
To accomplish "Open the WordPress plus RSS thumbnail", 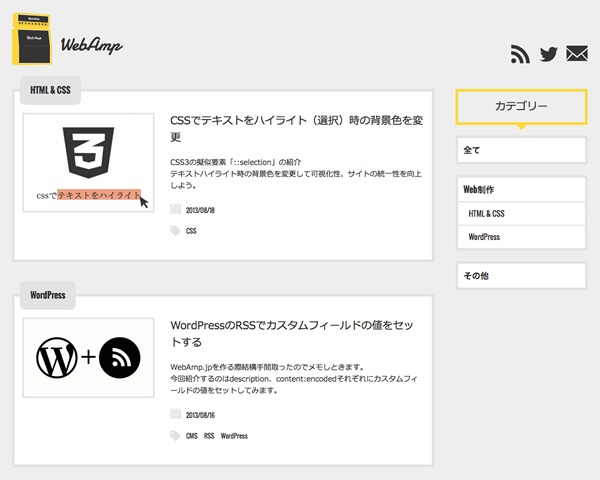I will (x=88, y=358).
